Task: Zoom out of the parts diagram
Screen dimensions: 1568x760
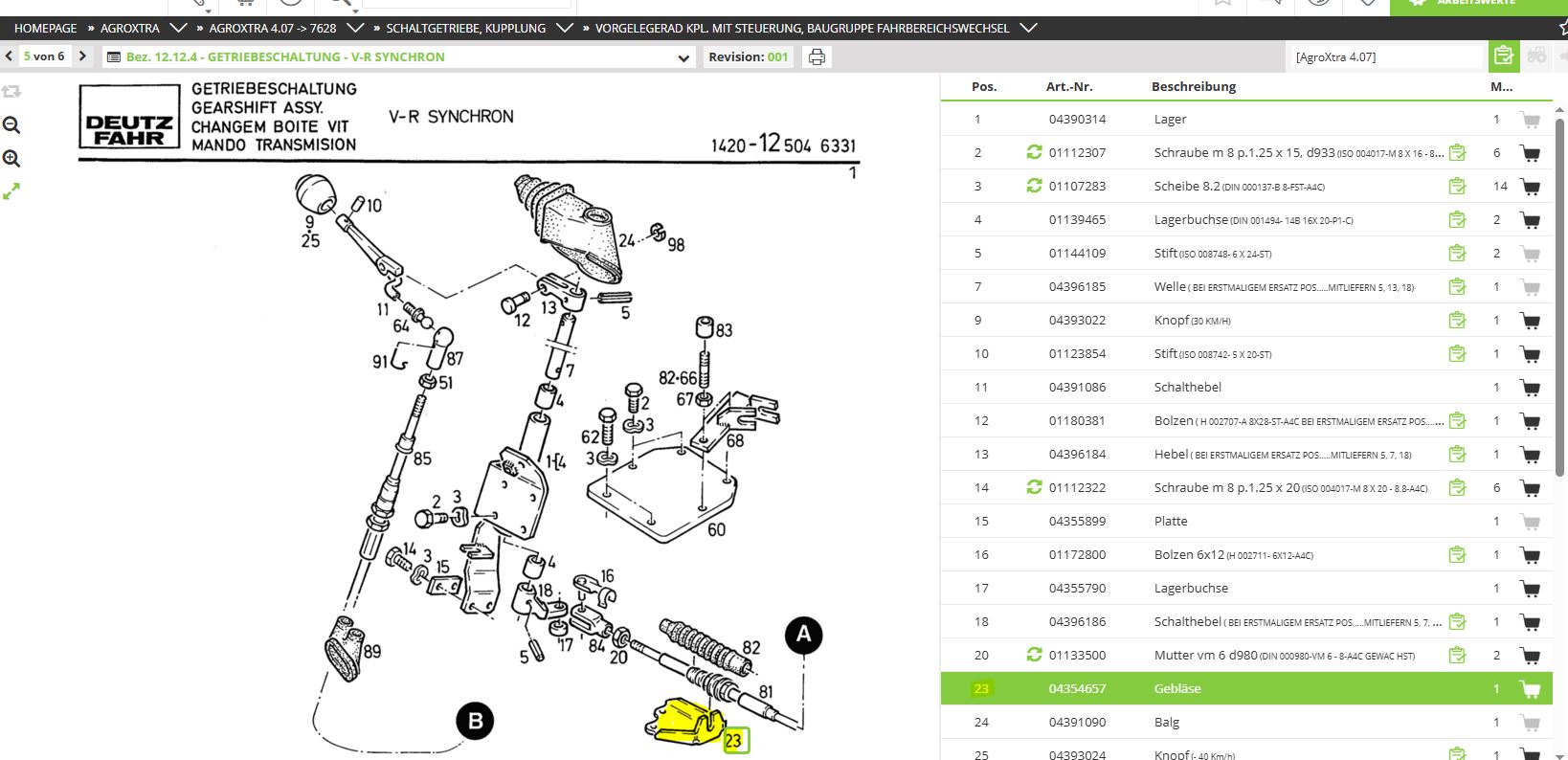Action: tap(11, 125)
